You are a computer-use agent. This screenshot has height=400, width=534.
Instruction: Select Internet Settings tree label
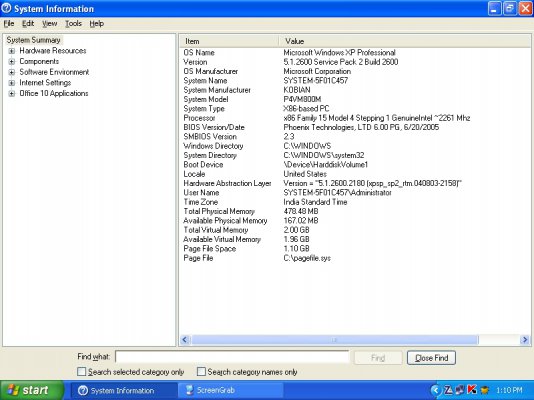click(45, 83)
